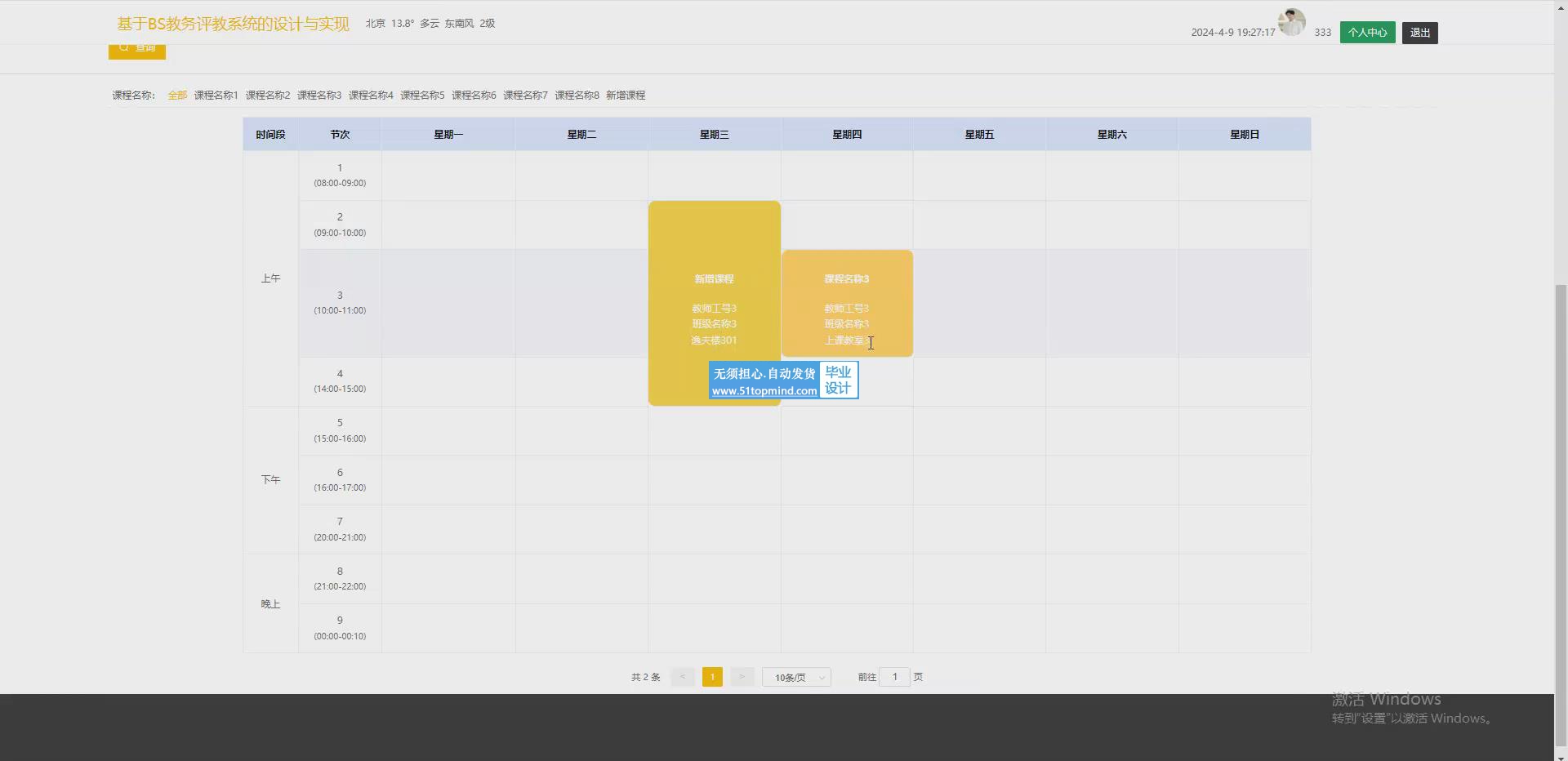The height and width of the screenshot is (761, 1568).
Task: Click period 3 (10:00-11:00) cell
Action: pyautogui.click(x=340, y=303)
